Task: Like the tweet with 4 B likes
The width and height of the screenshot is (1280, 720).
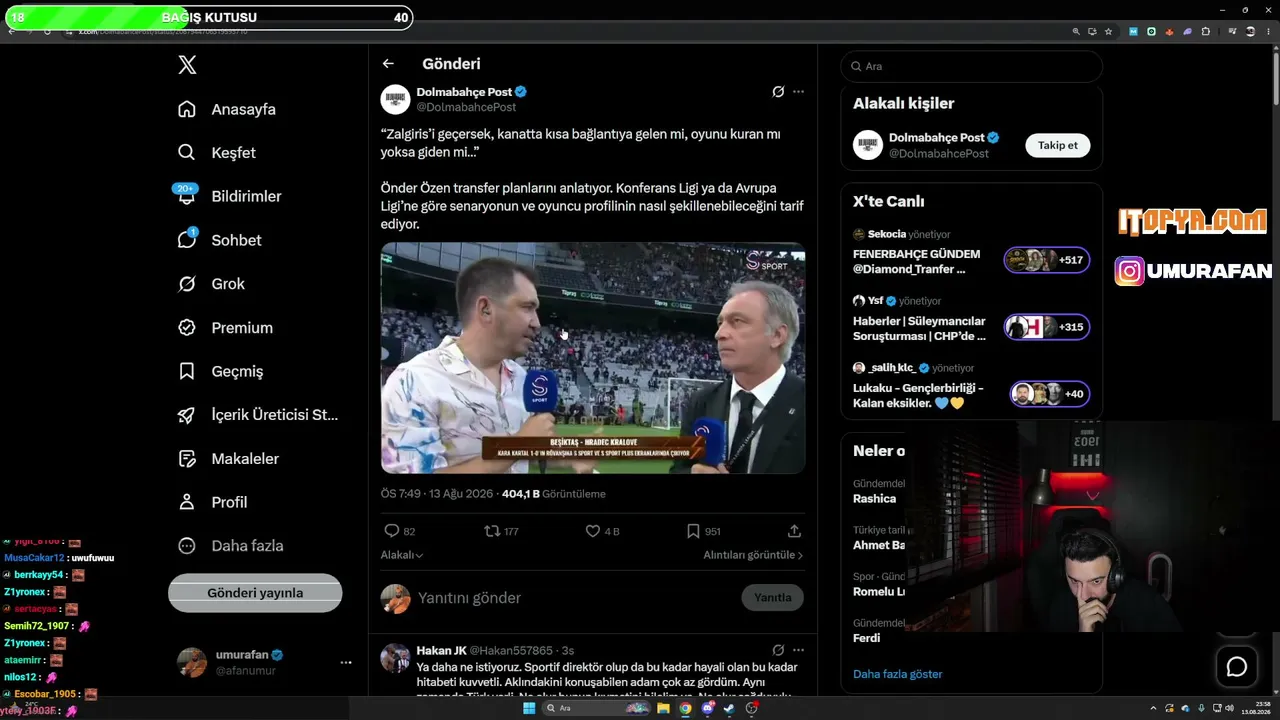Action: [592, 531]
